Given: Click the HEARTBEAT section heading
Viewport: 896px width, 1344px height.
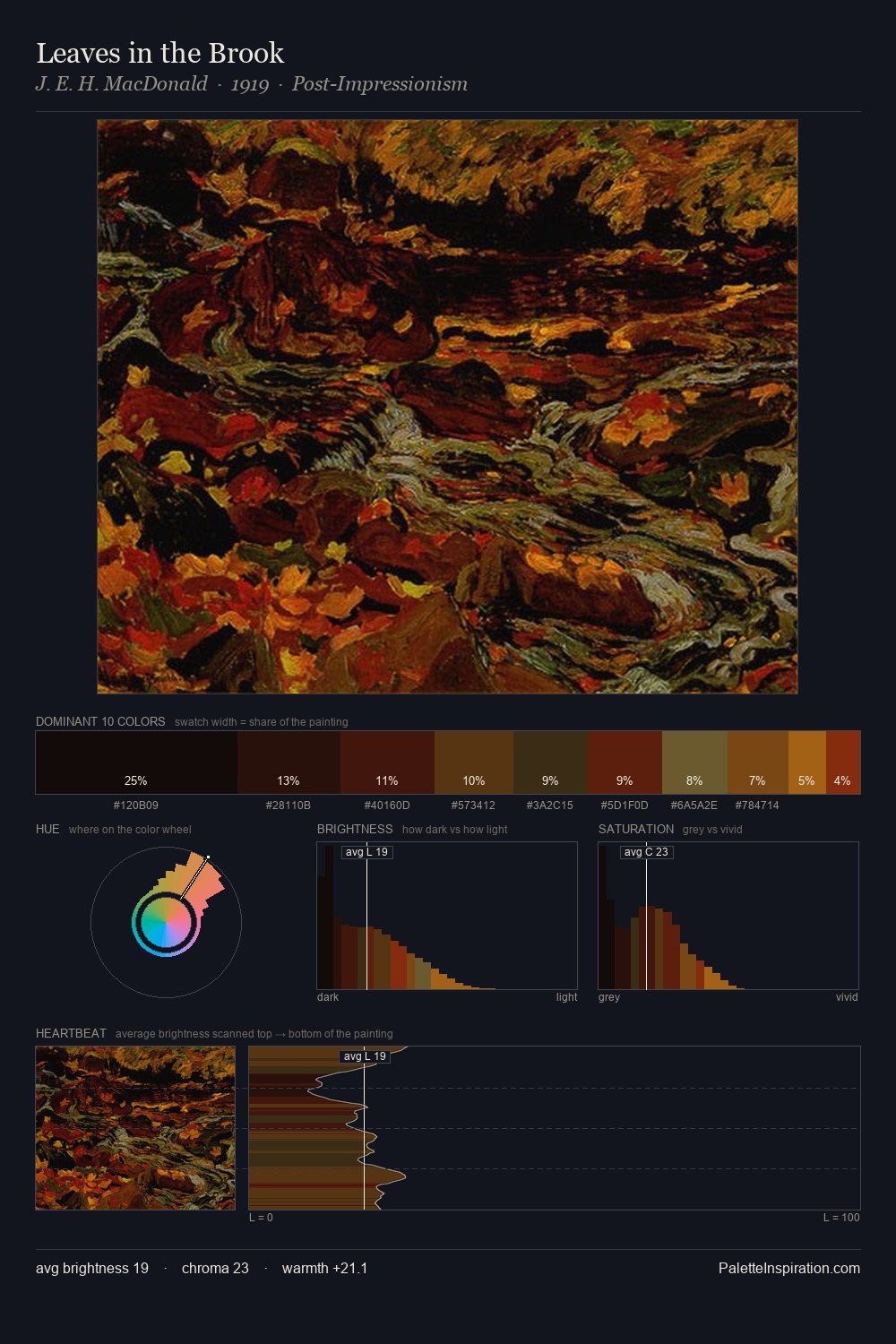Looking at the screenshot, I should click(x=71, y=1034).
